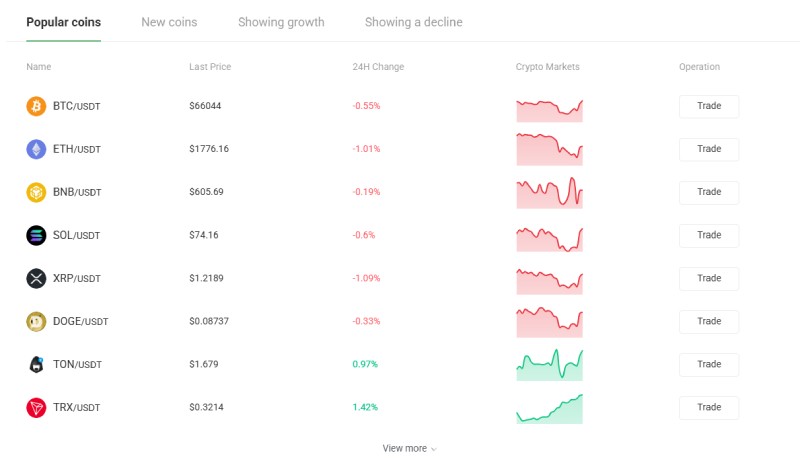
Task: Expand the list with View more
Action: 410,448
